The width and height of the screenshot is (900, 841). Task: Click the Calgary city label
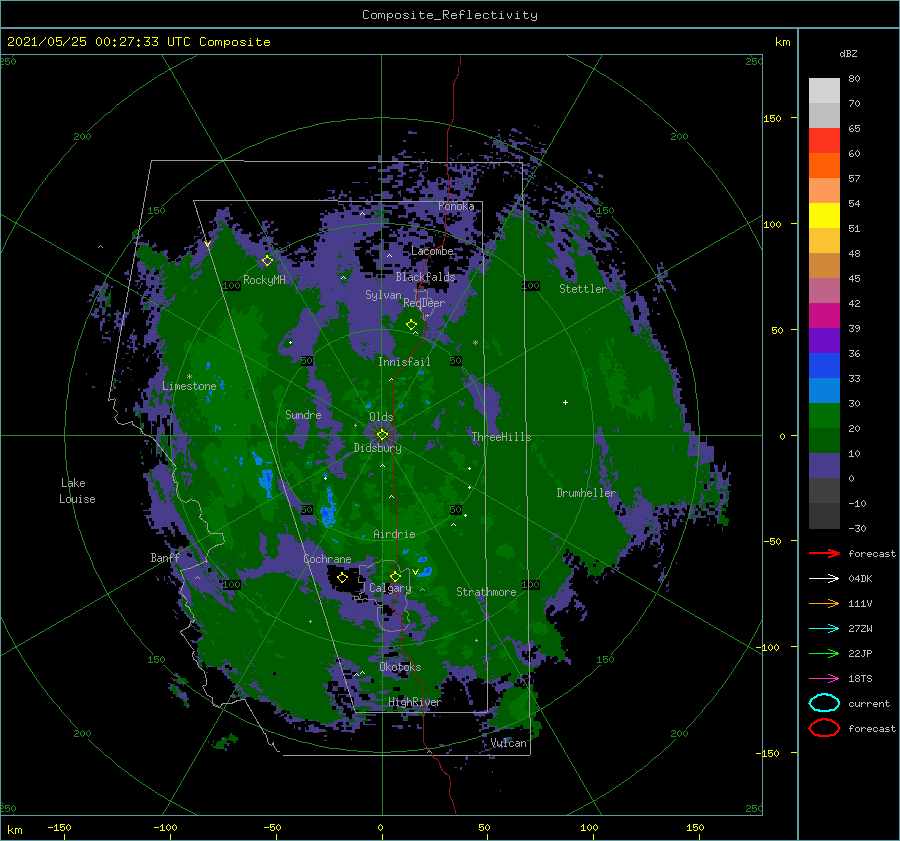click(x=390, y=588)
